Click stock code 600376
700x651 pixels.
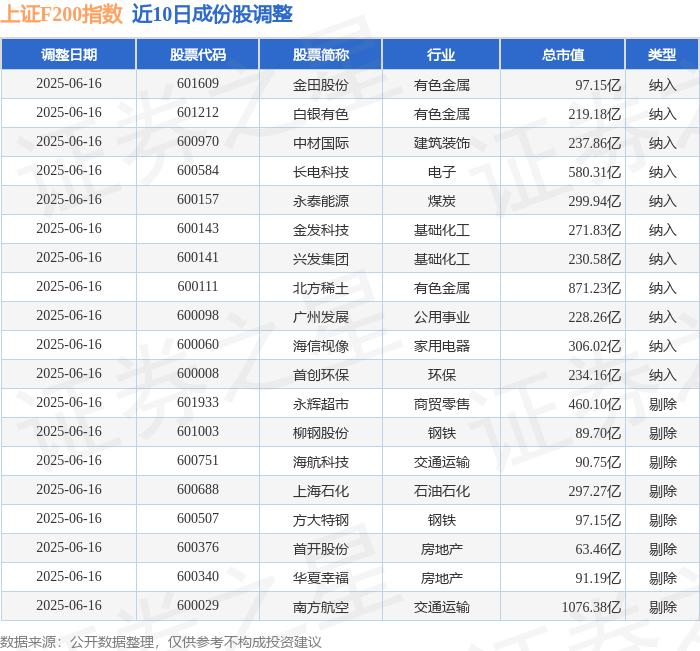198,548
